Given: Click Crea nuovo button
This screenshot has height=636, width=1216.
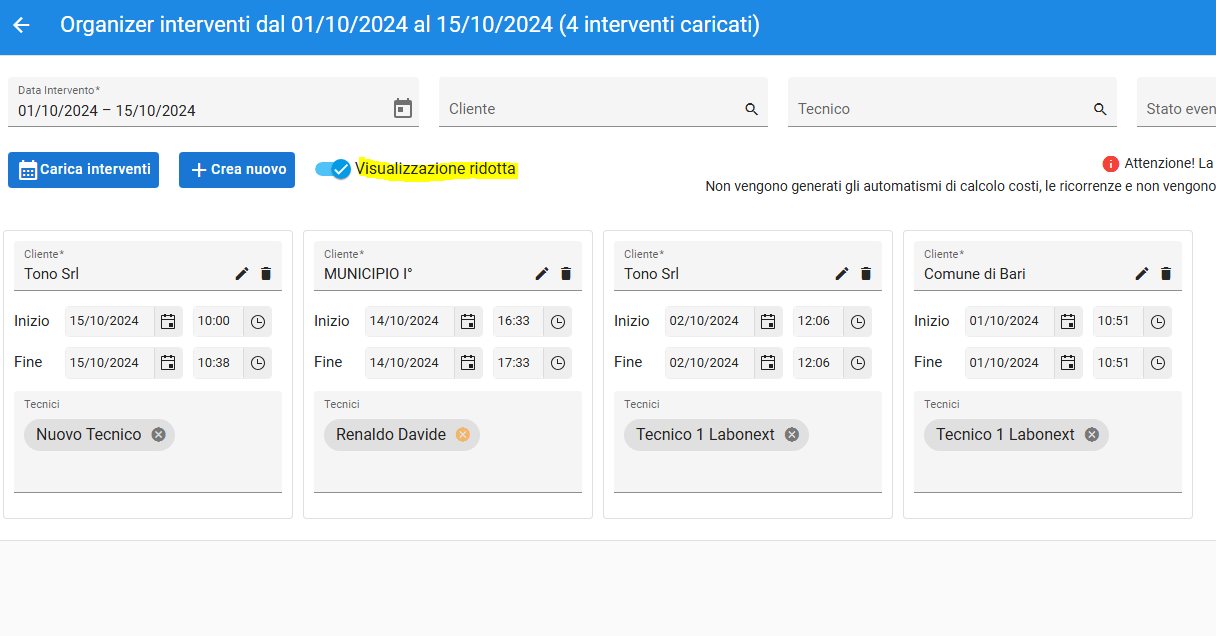Looking at the screenshot, I should coord(237,170).
